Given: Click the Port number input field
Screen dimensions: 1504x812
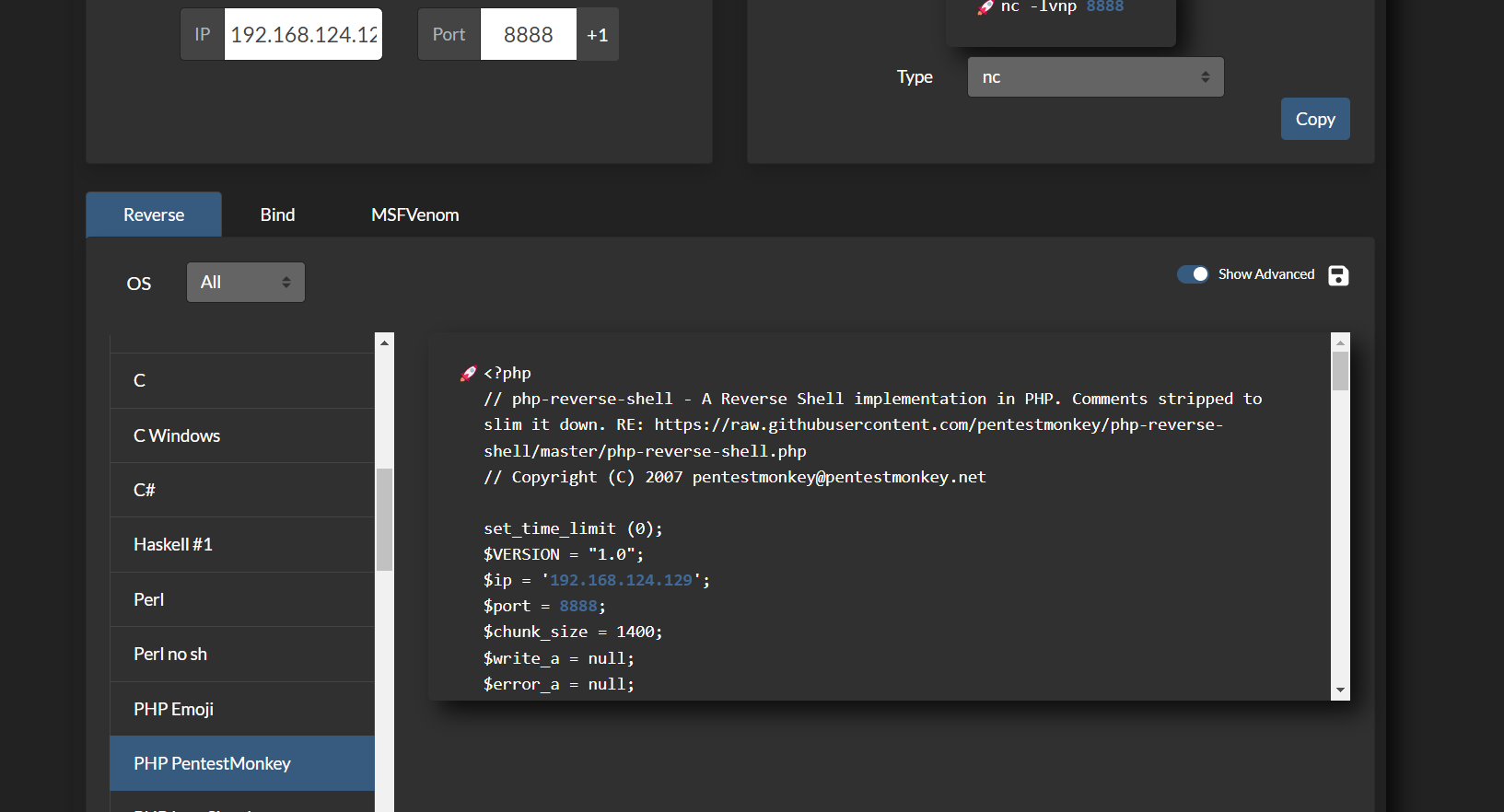Looking at the screenshot, I should point(529,35).
